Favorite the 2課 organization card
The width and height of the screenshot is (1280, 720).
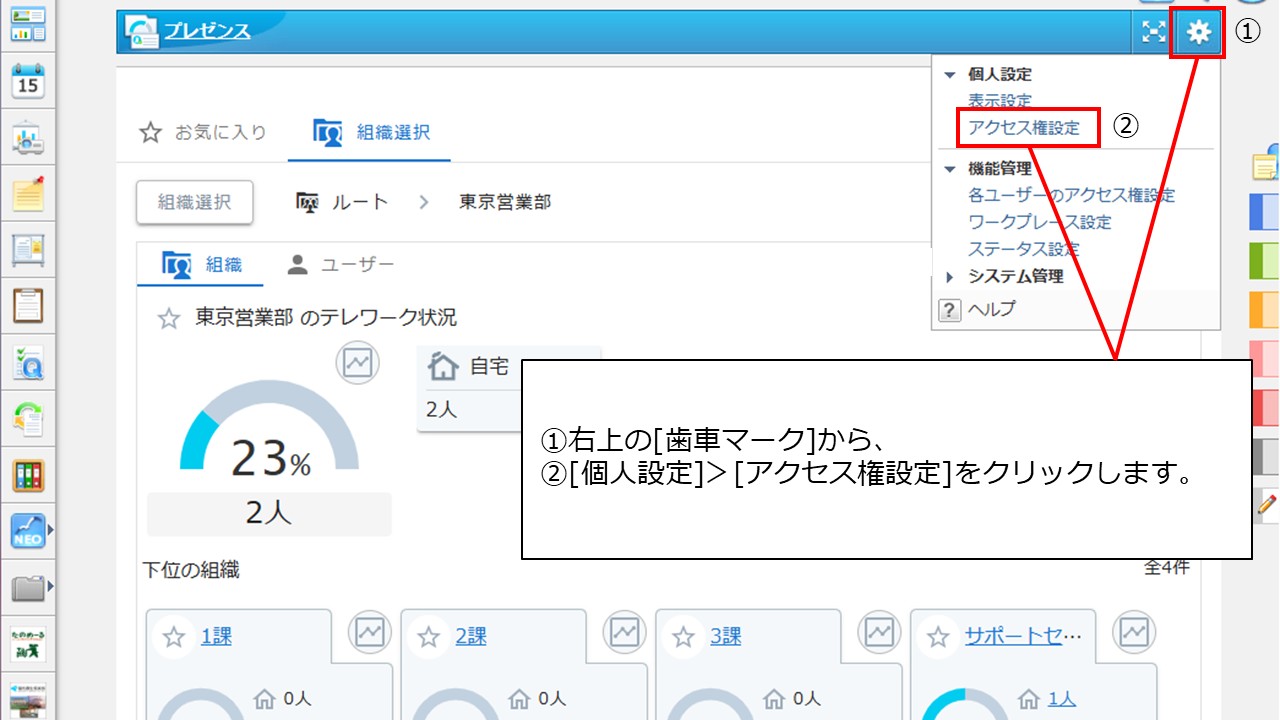(429, 636)
